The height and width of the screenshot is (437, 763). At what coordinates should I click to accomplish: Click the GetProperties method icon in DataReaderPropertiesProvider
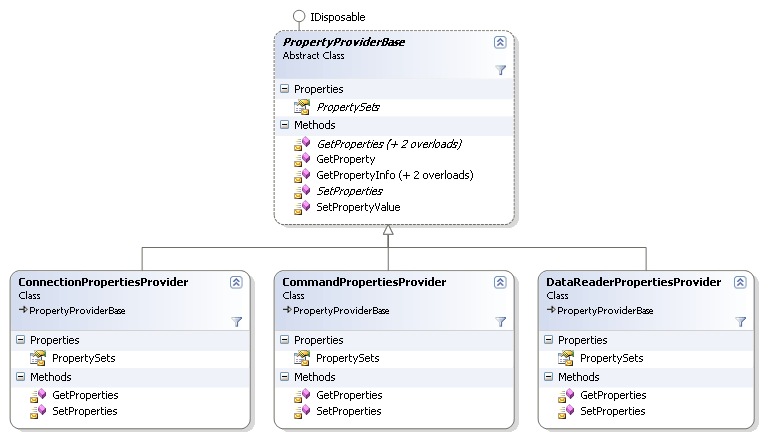[566, 395]
